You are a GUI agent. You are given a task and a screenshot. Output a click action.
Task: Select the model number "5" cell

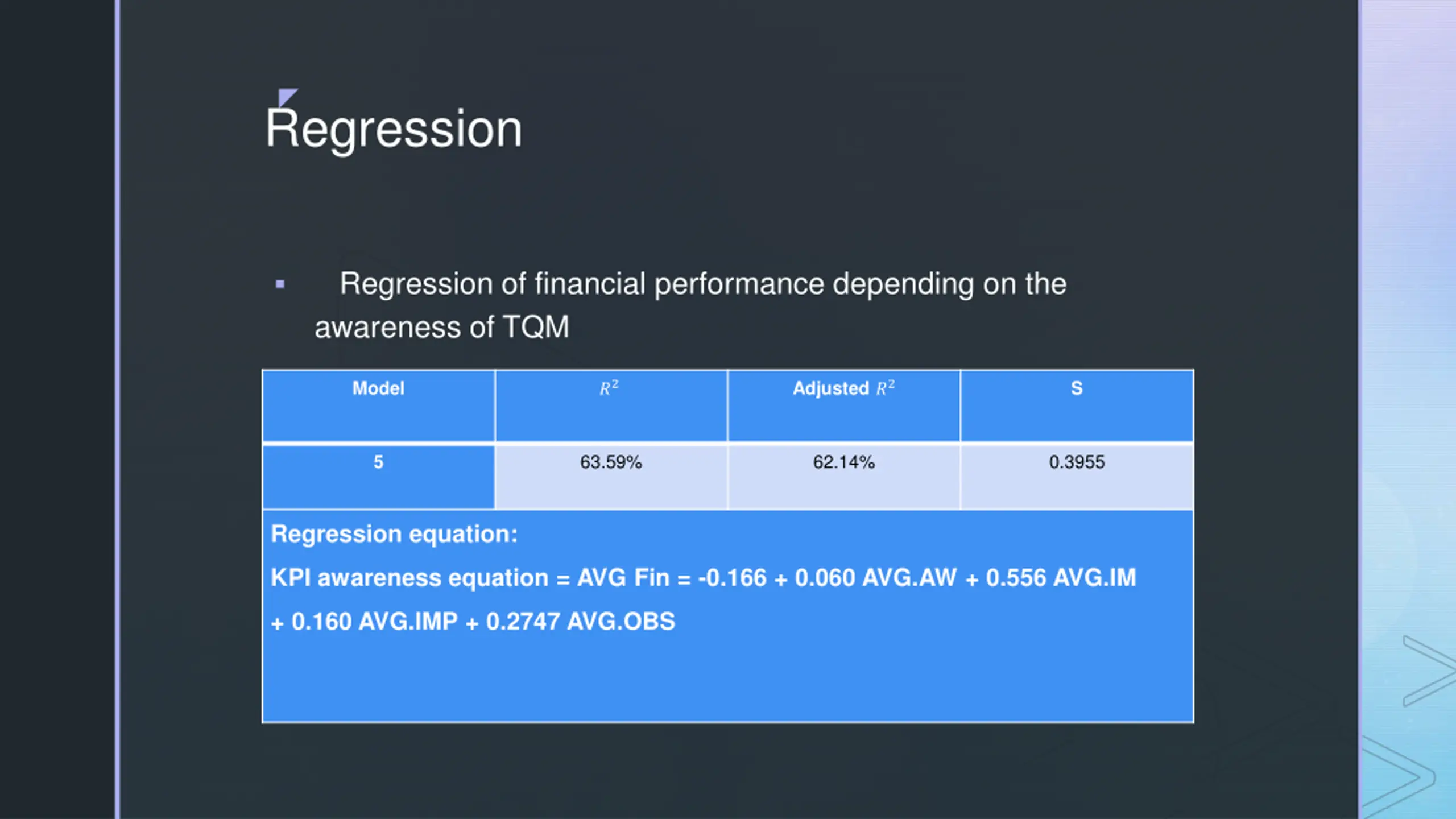click(378, 476)
